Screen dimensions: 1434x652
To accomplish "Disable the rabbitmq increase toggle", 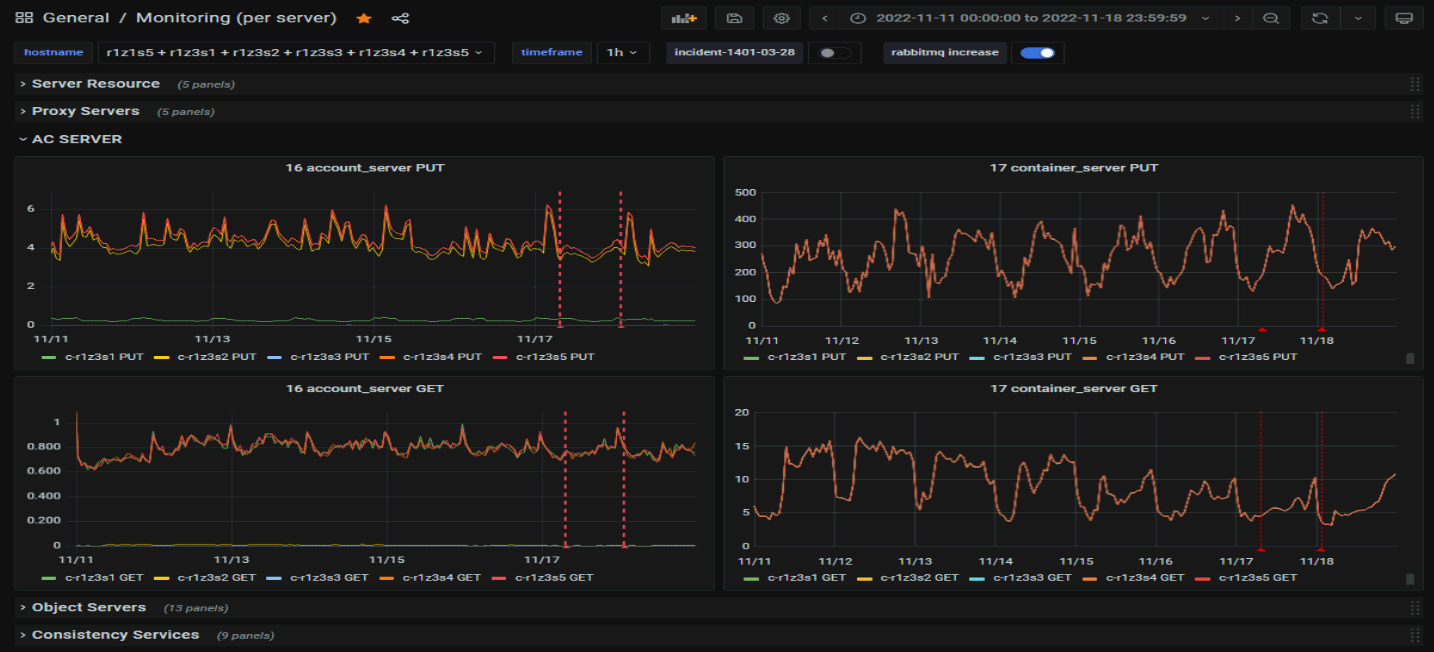I will pos(1038,53).
